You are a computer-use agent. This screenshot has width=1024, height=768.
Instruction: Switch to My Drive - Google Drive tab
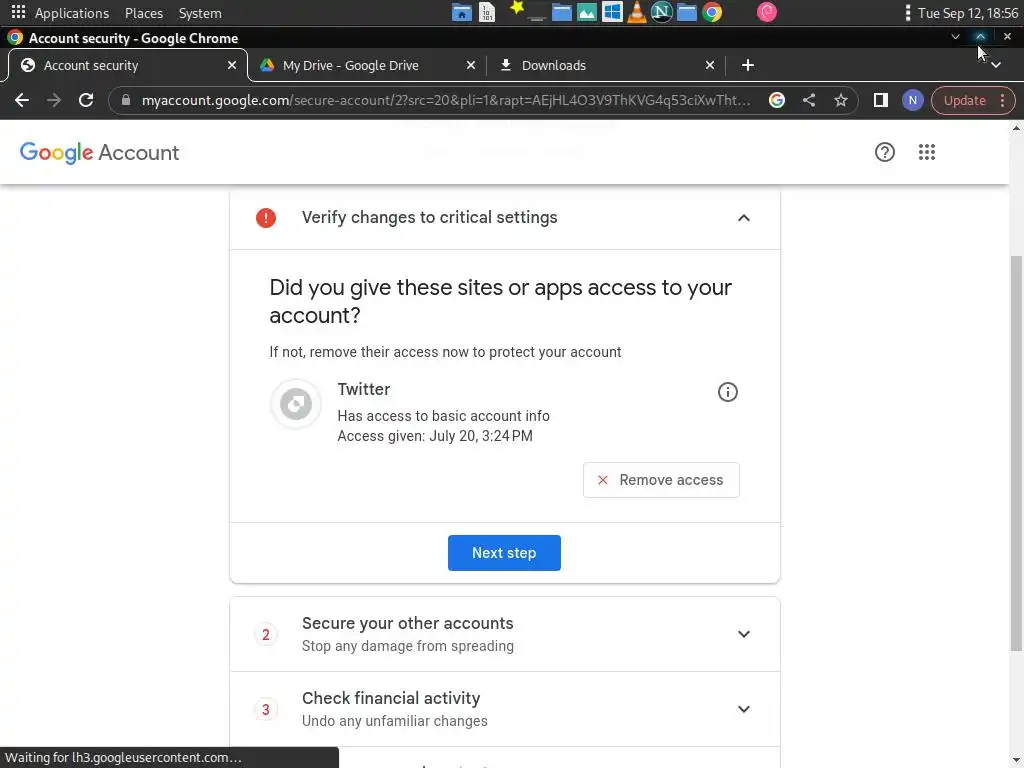point(368,65)
